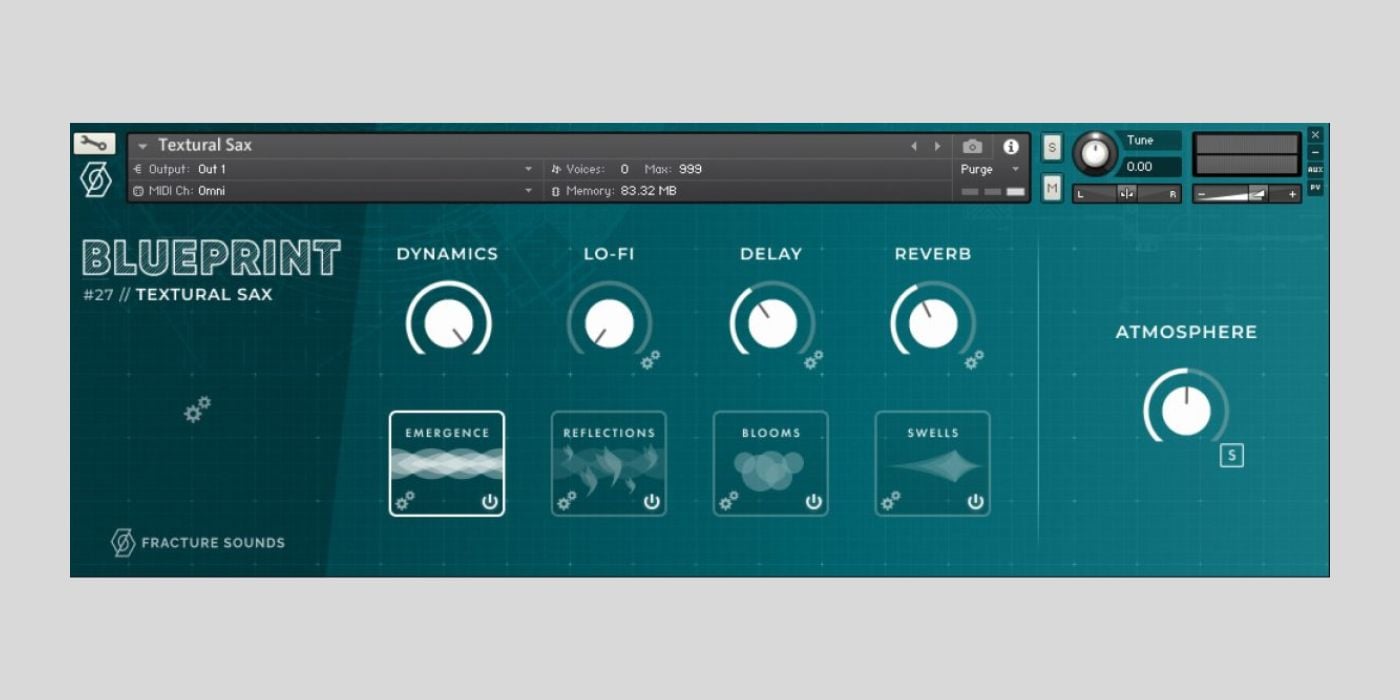This screenshot has height=700, width=1400.
Task: Open Swells layer gear settings
Action: pos(890,501)
